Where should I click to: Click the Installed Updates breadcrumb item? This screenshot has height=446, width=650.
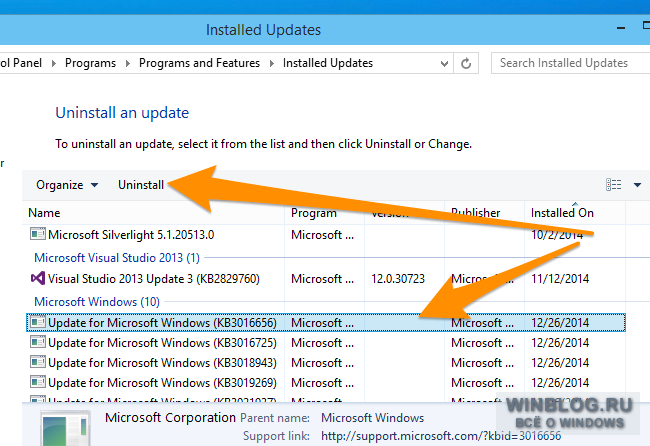click(x=328, y=63)
